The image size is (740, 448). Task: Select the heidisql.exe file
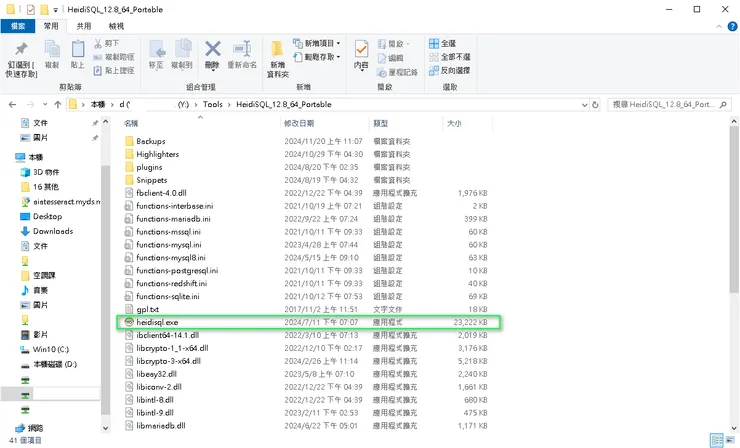[308, 322]
